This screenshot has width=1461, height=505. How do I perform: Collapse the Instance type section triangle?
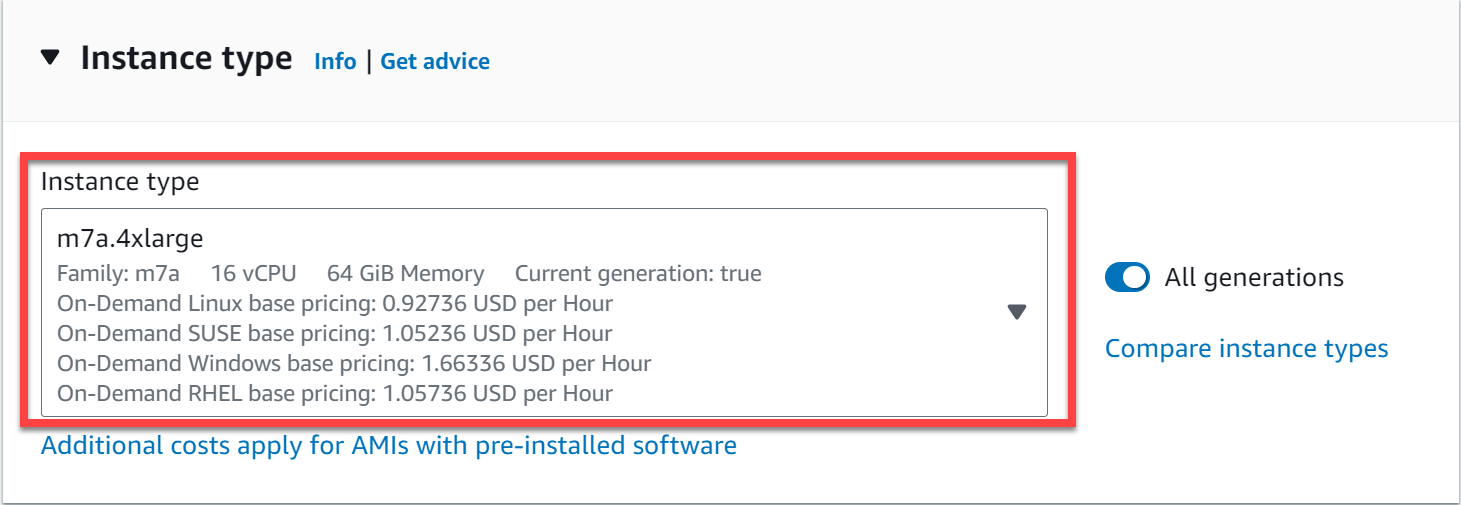(50, 58)
